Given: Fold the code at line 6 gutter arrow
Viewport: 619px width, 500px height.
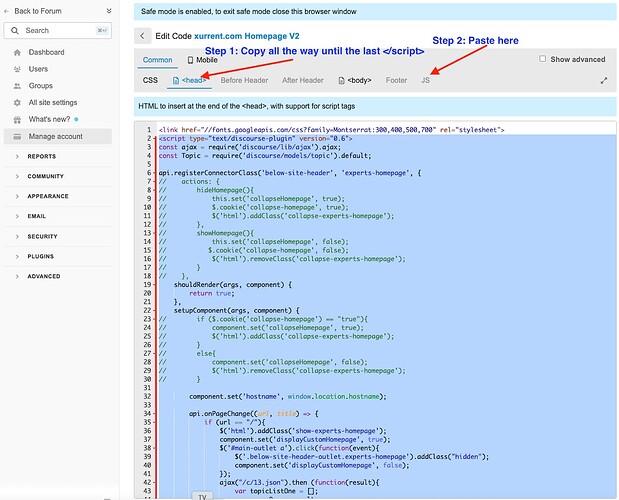Looking at the screenshot, I should pos(154,173).
